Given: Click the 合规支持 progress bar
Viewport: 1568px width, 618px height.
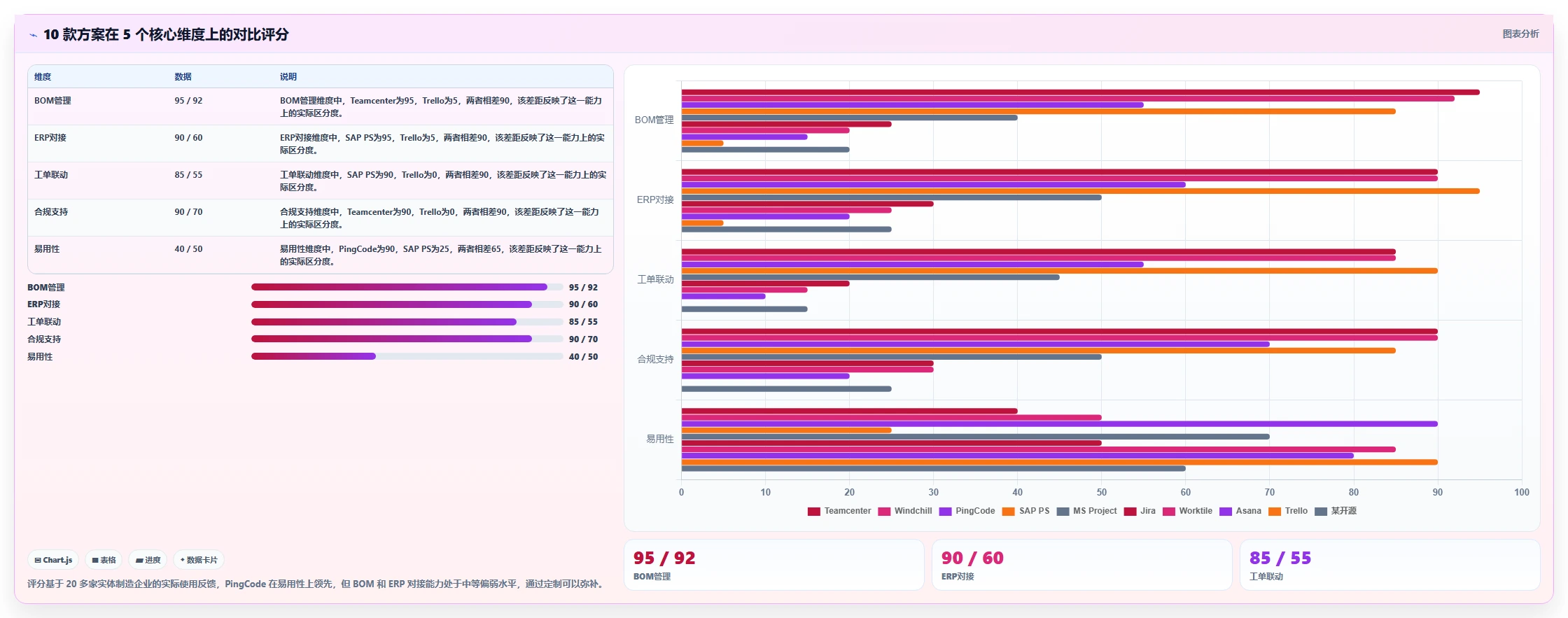Looking at the screenshot, I should (407, 339).
